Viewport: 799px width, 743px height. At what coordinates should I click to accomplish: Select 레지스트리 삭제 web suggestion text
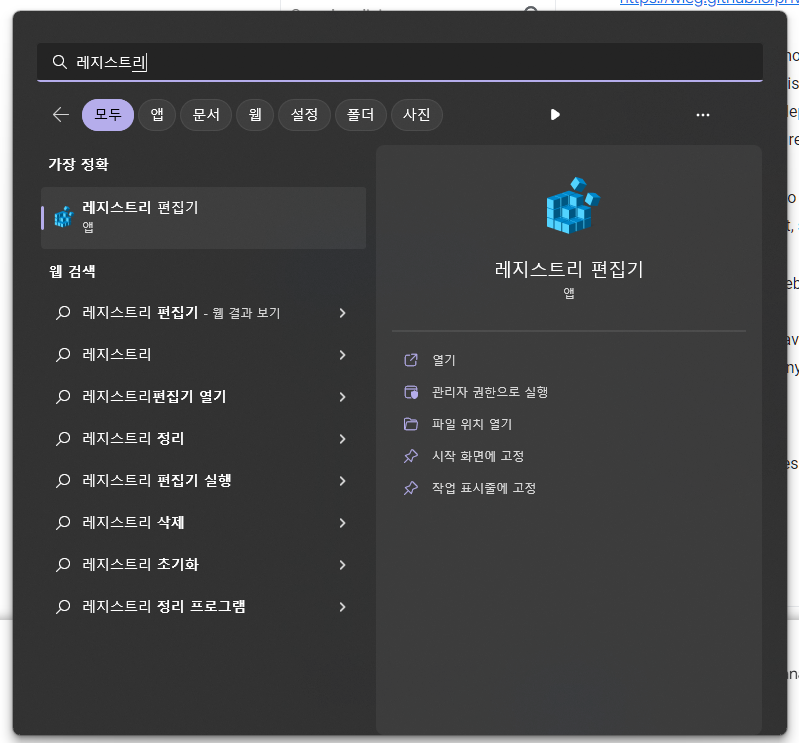pyautogui.click(x=133, y=522)
